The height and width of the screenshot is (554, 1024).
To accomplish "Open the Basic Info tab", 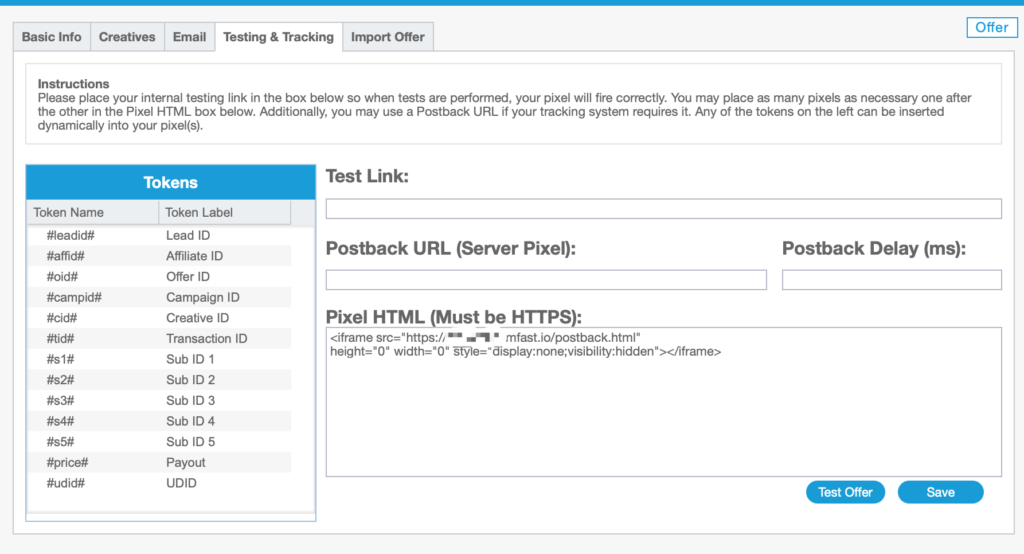I will [52, 37].
